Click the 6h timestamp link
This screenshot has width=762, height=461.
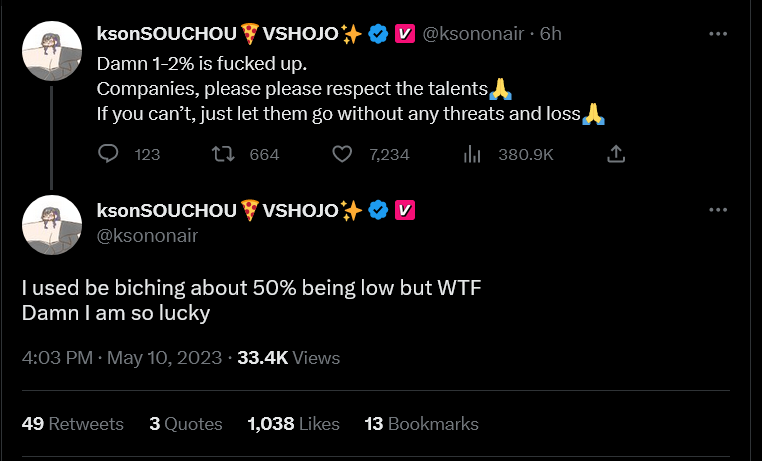[x=550, y=34]
